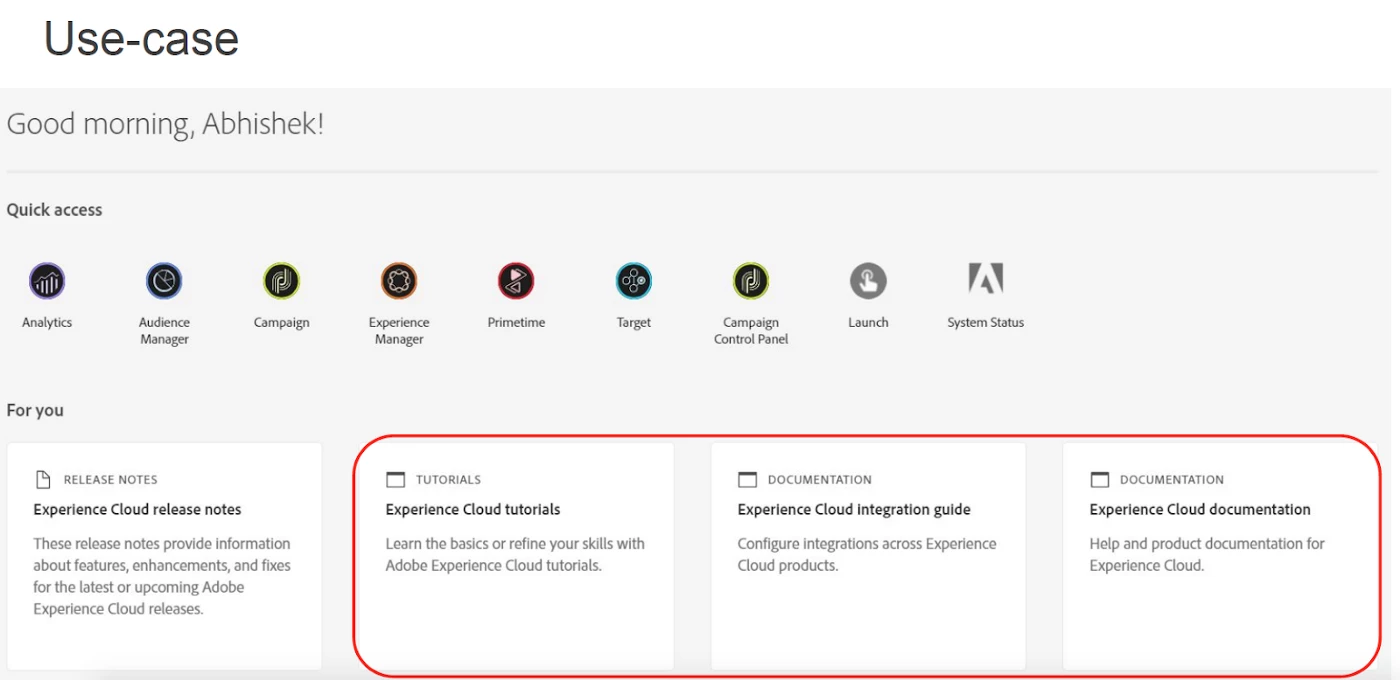
Task: Click the release notes description paragraph
Action: click(162, 576)
